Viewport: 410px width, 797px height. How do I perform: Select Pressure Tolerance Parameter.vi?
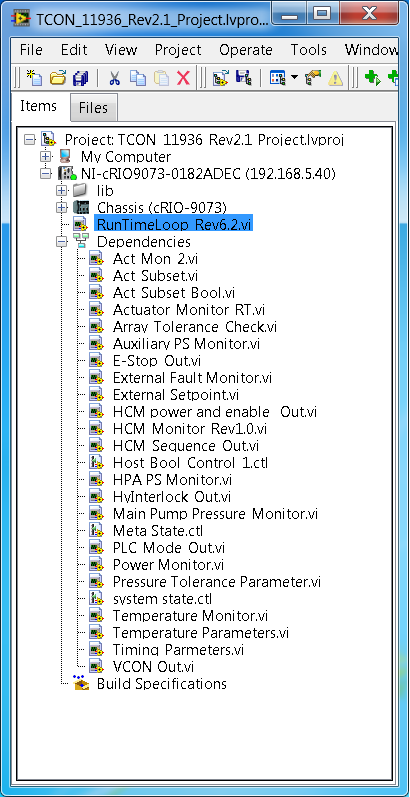[217, 581]
